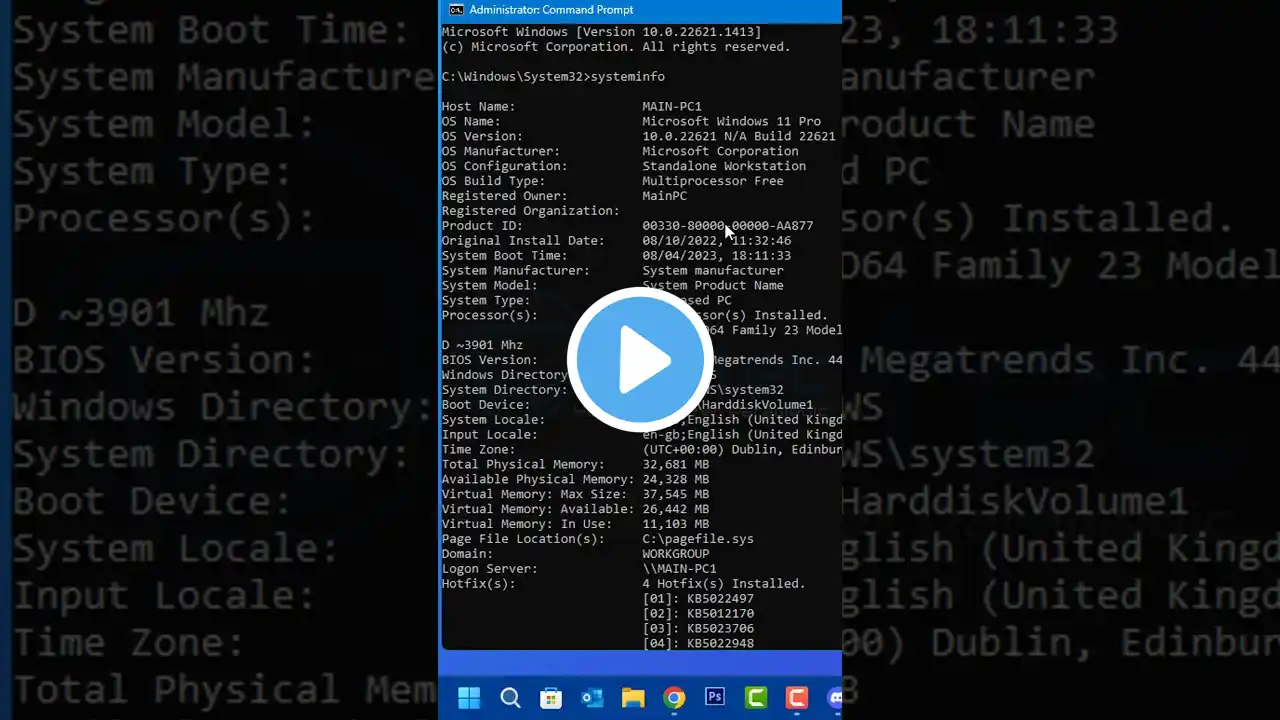Click hotfix entry "KB5022948"
The image size is (1280, 720).
pos(720,643)
